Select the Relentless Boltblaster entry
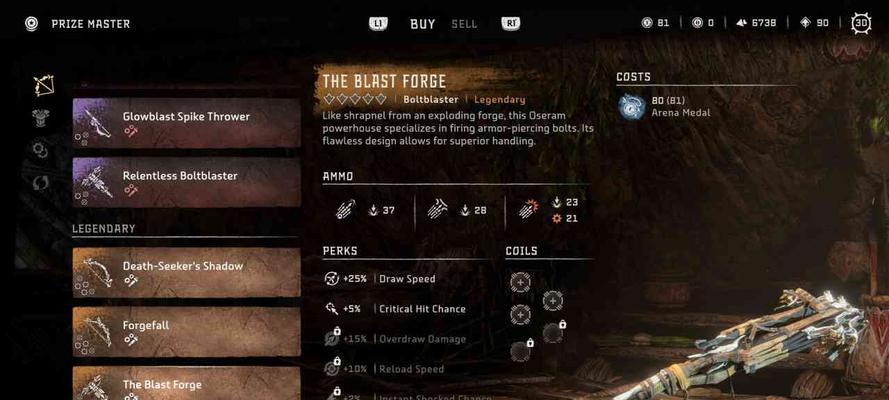 [187, 182]
